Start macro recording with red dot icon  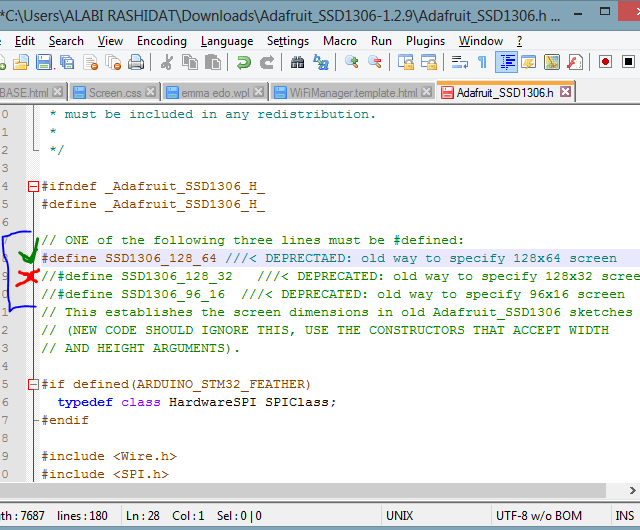606,62
